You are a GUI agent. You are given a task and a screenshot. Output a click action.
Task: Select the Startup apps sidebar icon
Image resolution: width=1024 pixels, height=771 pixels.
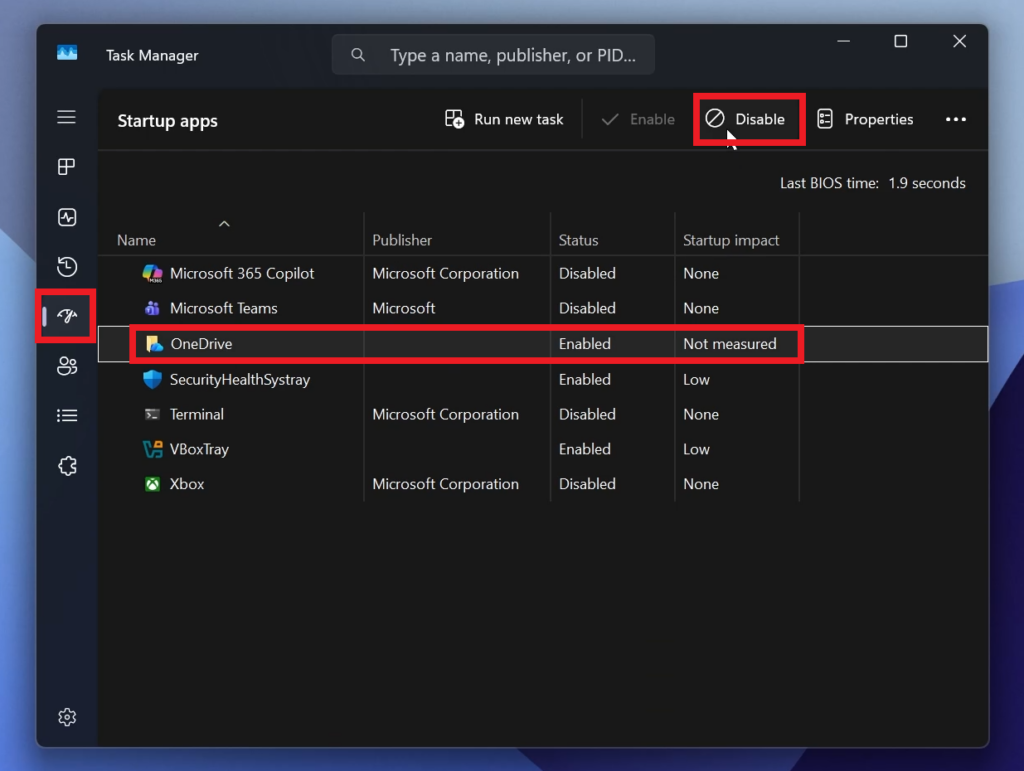point(67,317)
